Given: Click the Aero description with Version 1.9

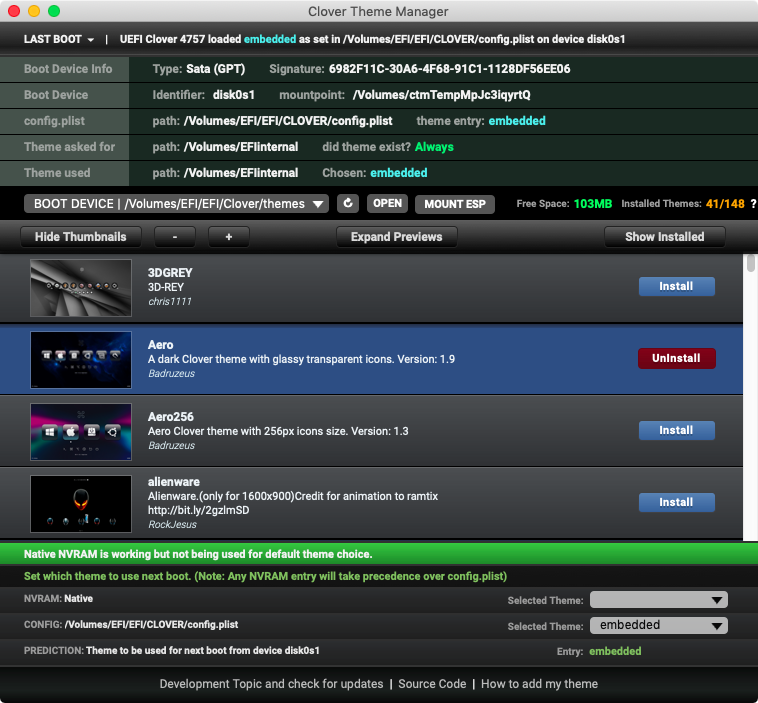Looking at the screenshot, I should pos(301,359).
